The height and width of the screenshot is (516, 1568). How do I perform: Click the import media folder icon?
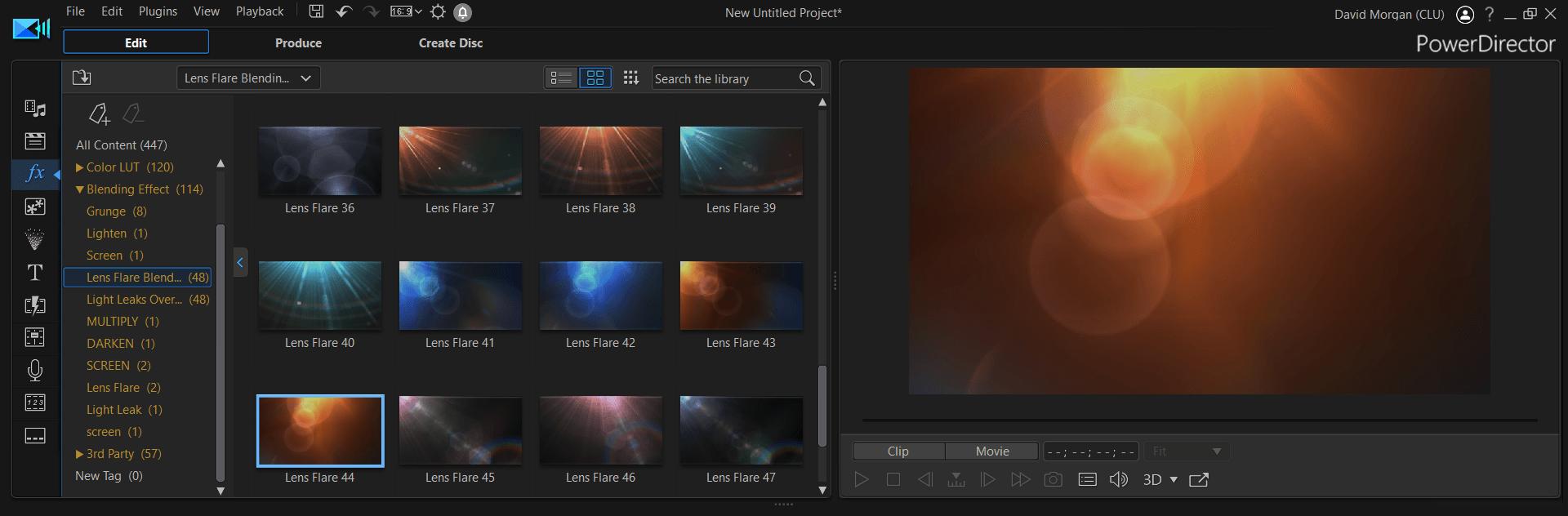click(82, 78)
